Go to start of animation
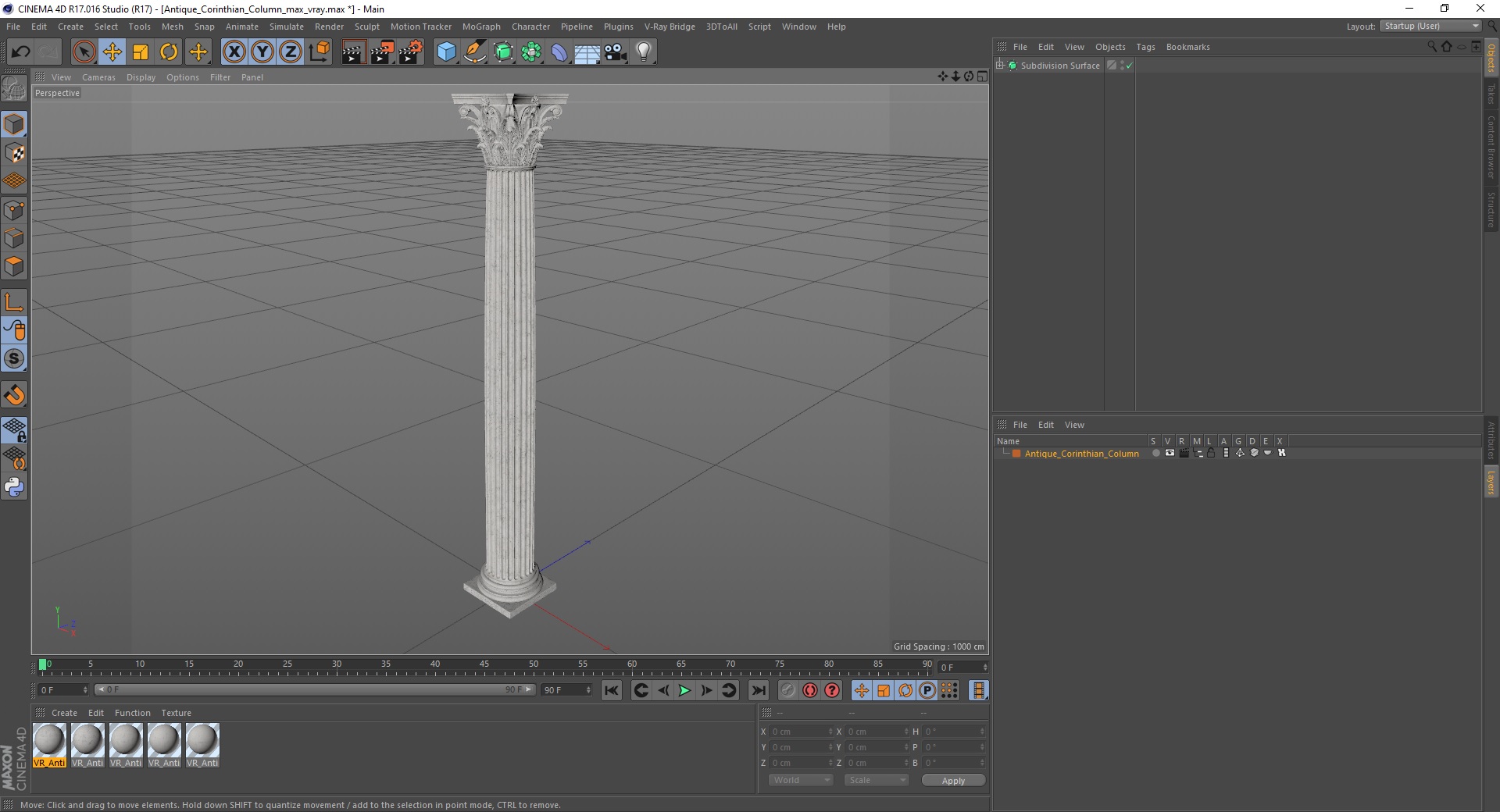 [x=612, y=690]
